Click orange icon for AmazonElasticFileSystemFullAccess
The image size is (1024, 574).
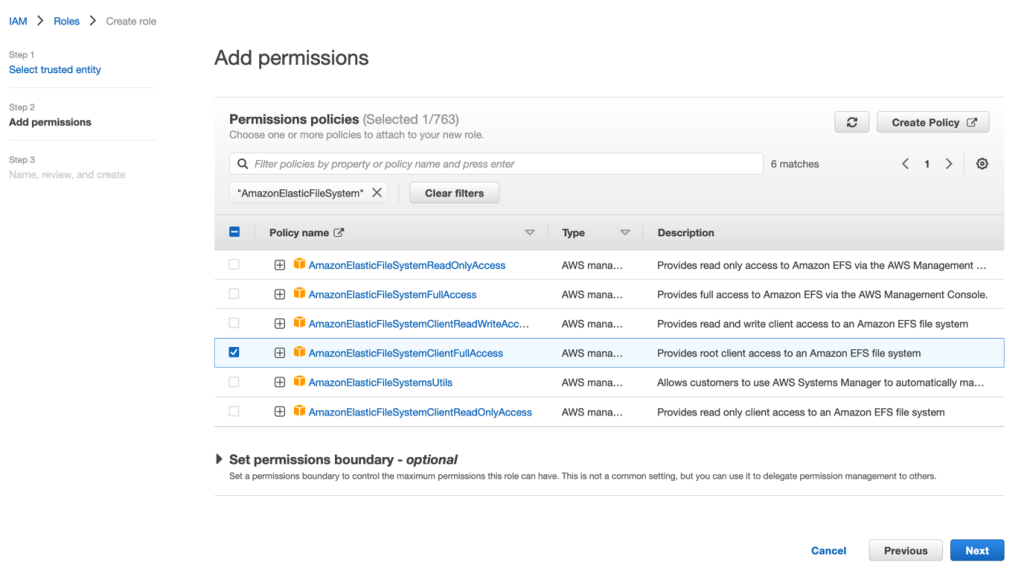pyautogui.click(x=299, y=293)
